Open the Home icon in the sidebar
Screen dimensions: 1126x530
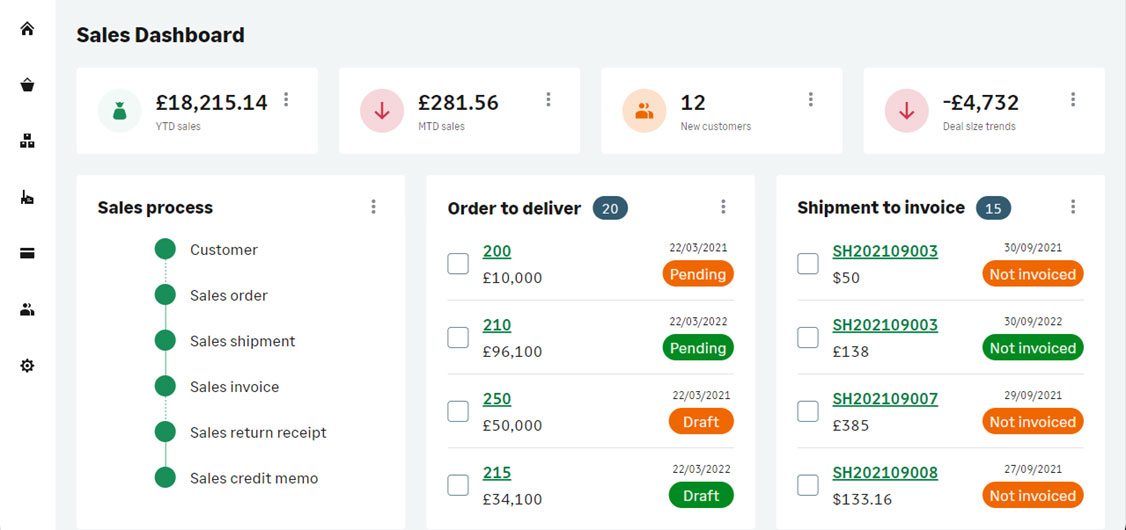[x=27, y=29]
